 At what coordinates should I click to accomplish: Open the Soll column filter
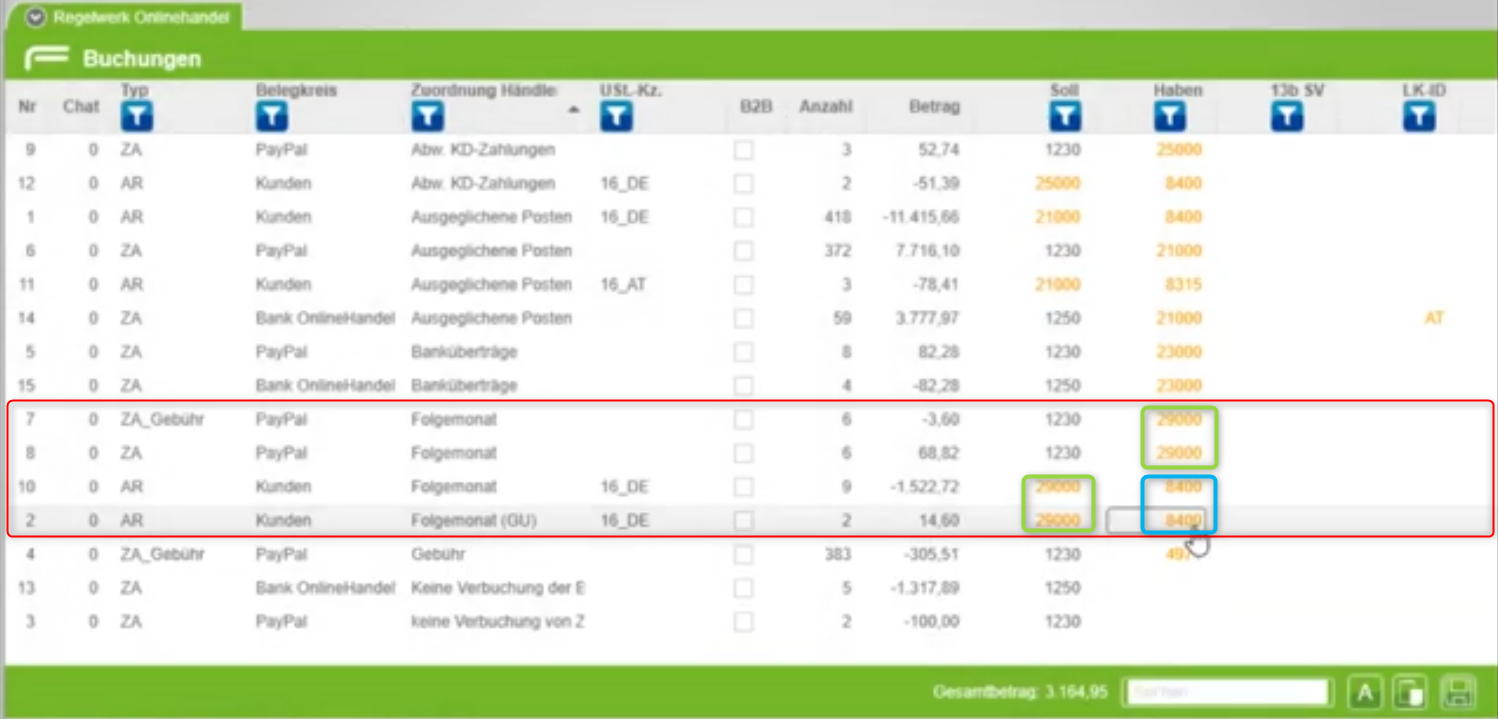(1065, 117)
